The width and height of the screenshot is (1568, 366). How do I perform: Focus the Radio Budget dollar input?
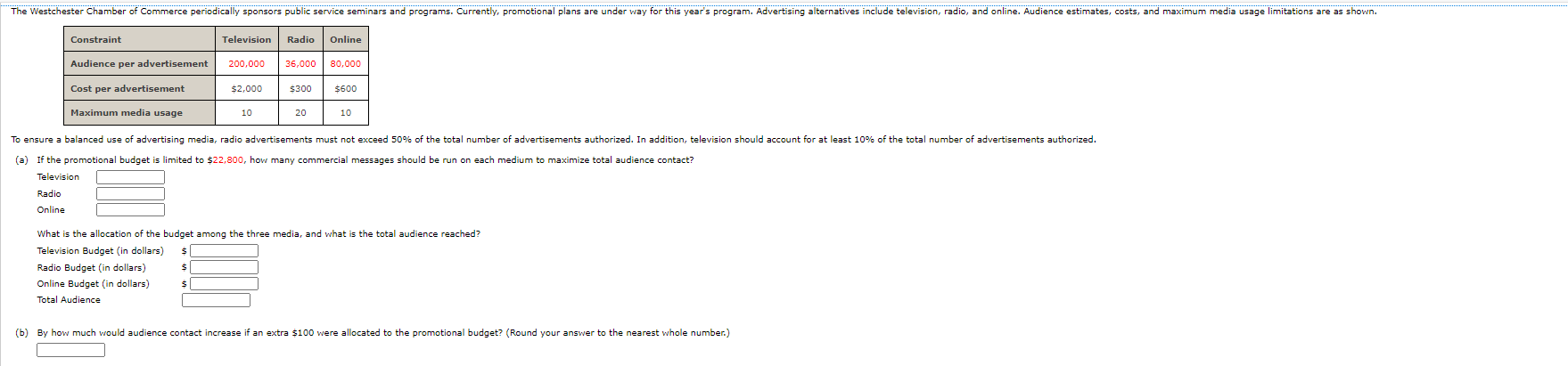(x=224, y=267)
